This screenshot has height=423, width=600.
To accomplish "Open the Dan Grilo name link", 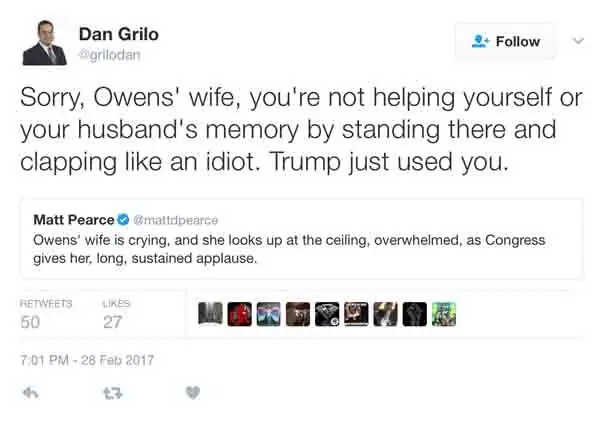I will (119, 34).
